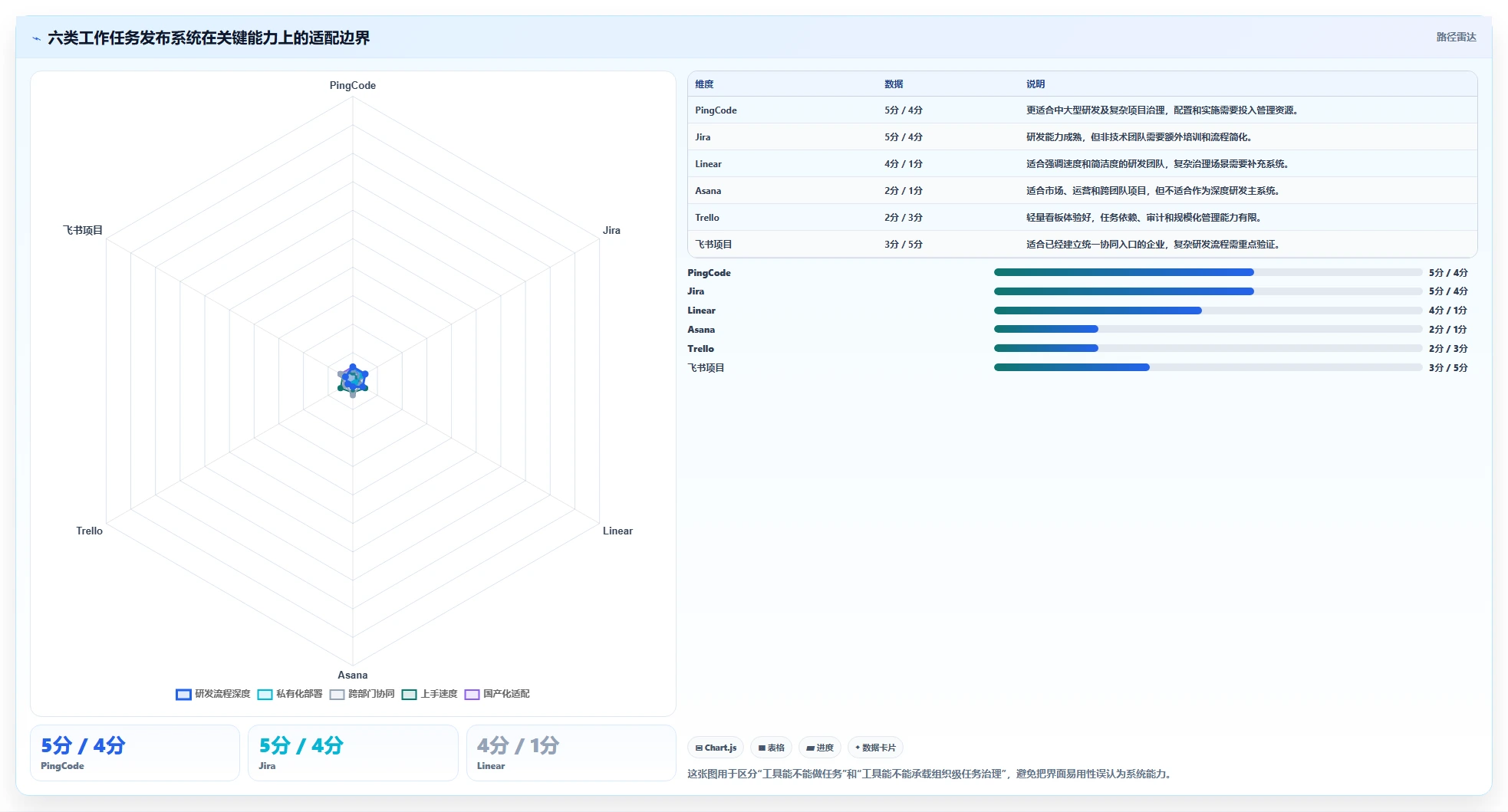Select the 数据 column header
Viewport: 1508px width, 812px height.
click(x=894, y=84)
